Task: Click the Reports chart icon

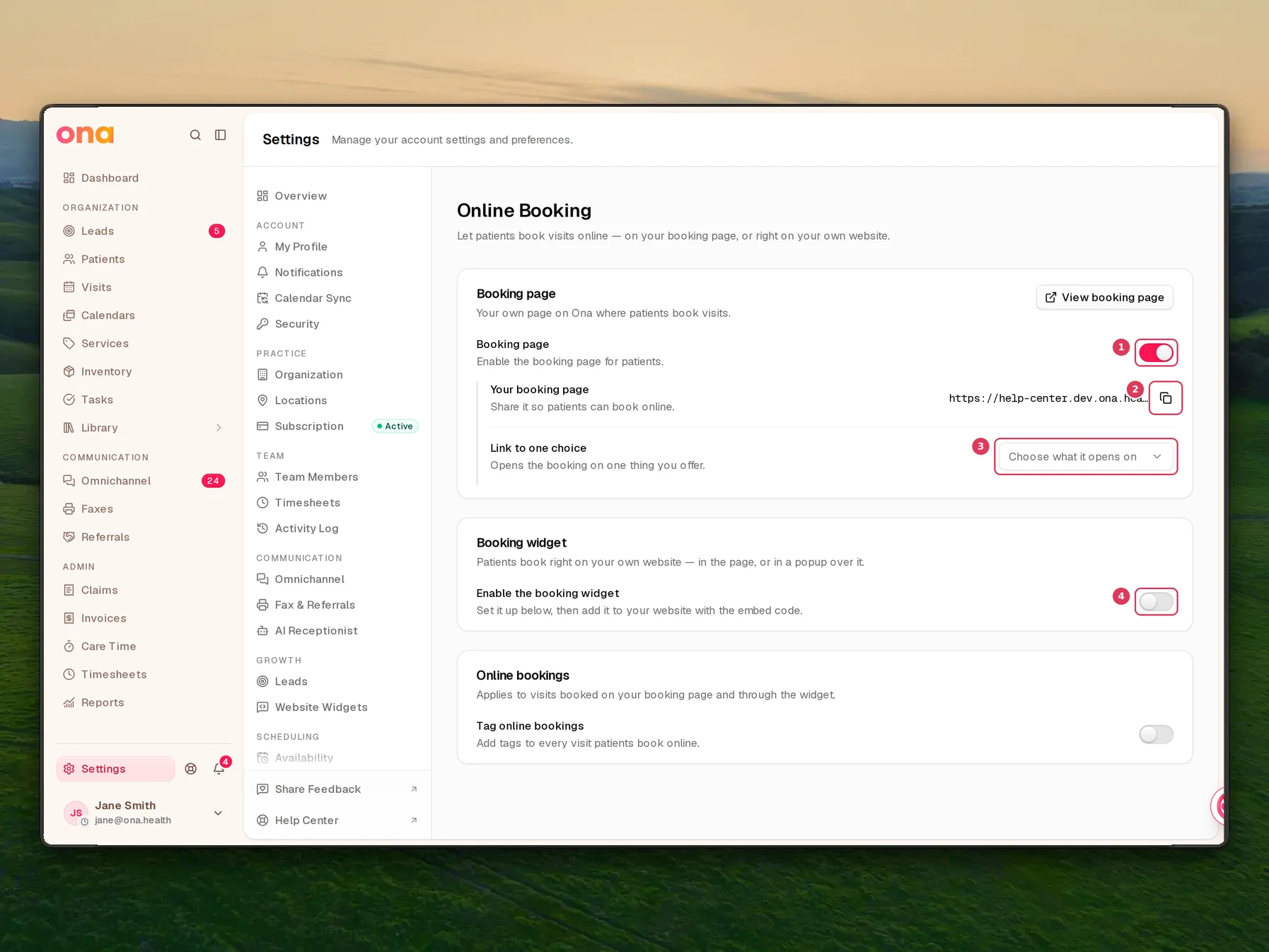Action: pyautogui.click(x=69, y=703)
